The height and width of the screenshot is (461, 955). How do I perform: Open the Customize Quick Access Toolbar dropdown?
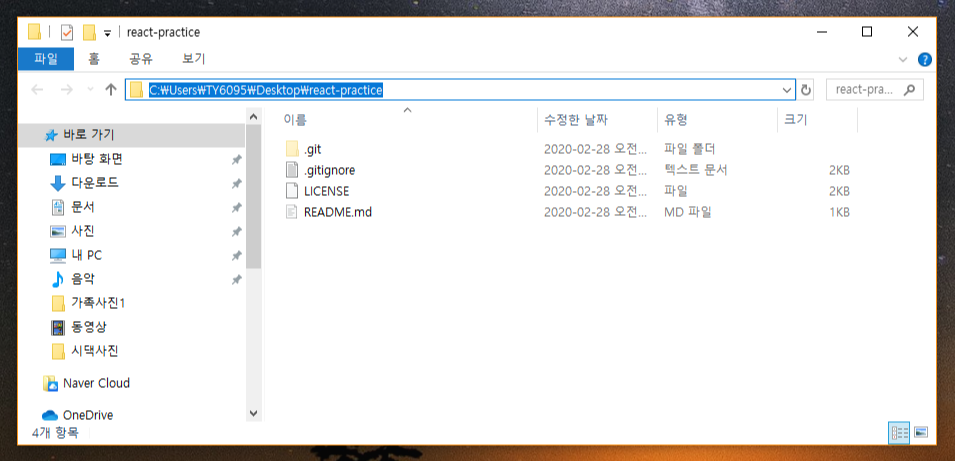click(x=107, y=33)
